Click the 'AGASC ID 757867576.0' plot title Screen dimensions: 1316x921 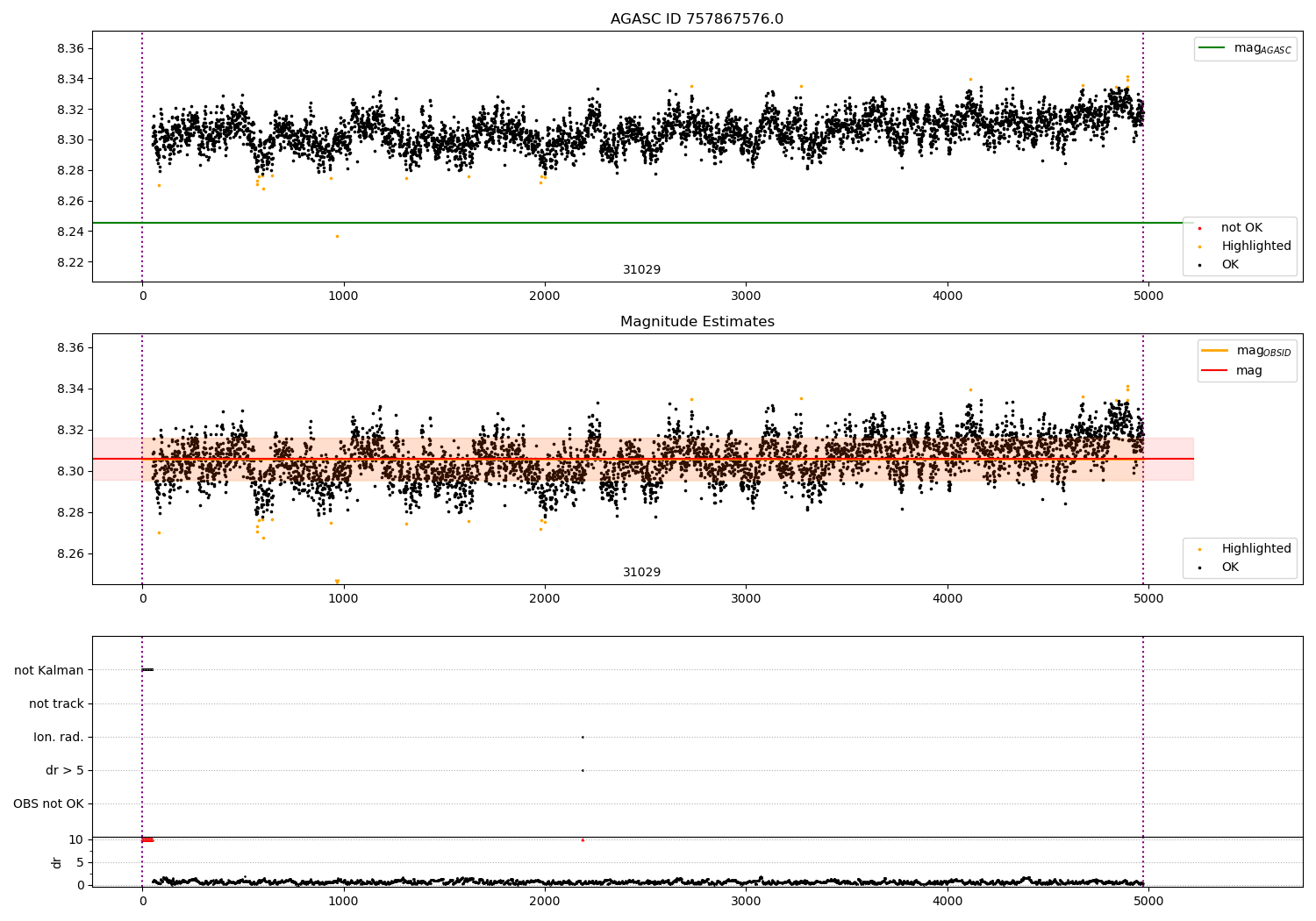pyautogui.click(x=697, y=19)
